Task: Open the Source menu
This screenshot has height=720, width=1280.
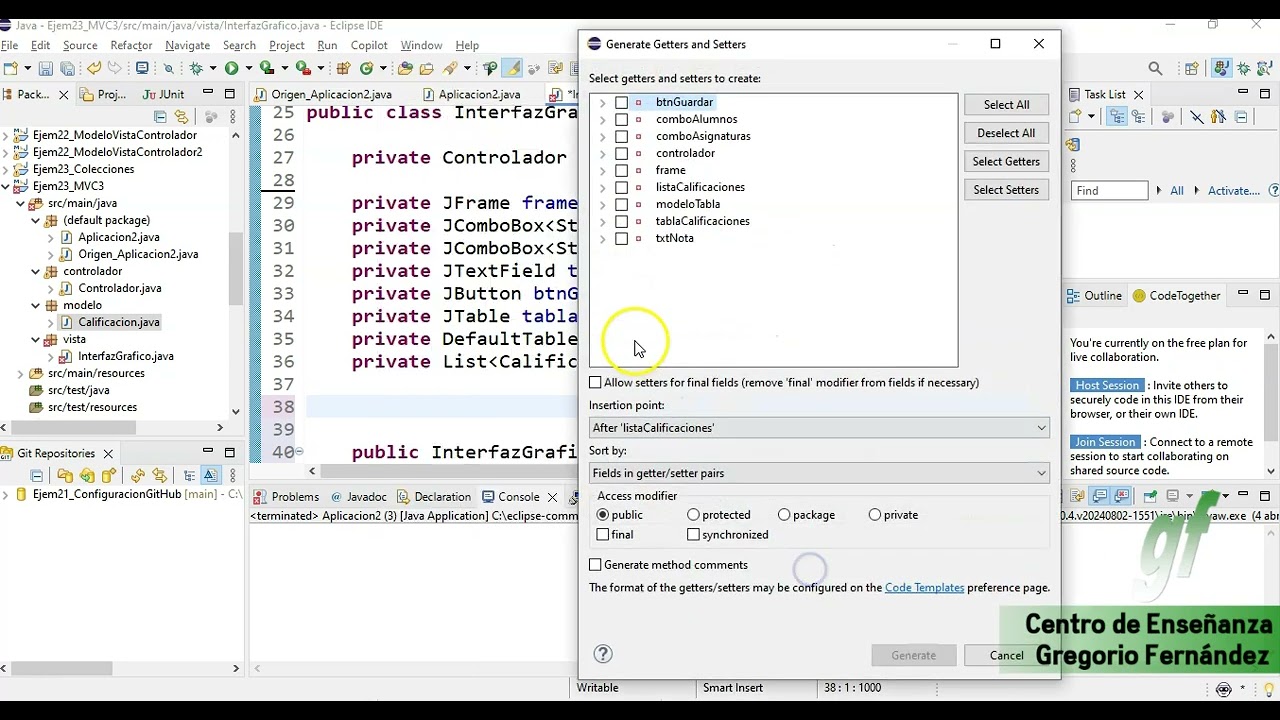Action: point(80,45)
